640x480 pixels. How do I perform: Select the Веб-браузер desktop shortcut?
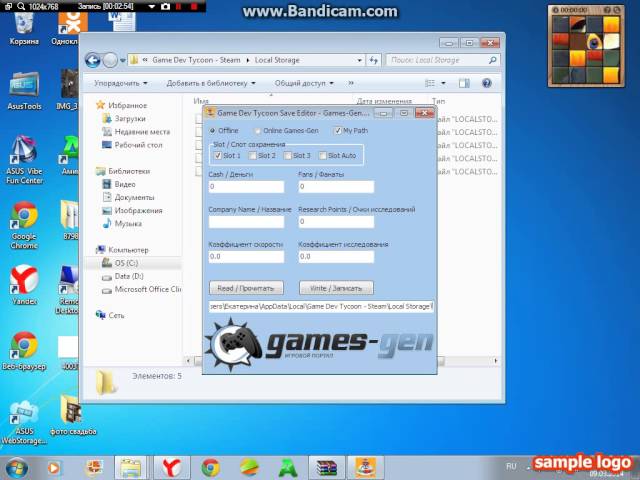pyautogui.click(x=24, y=351)
